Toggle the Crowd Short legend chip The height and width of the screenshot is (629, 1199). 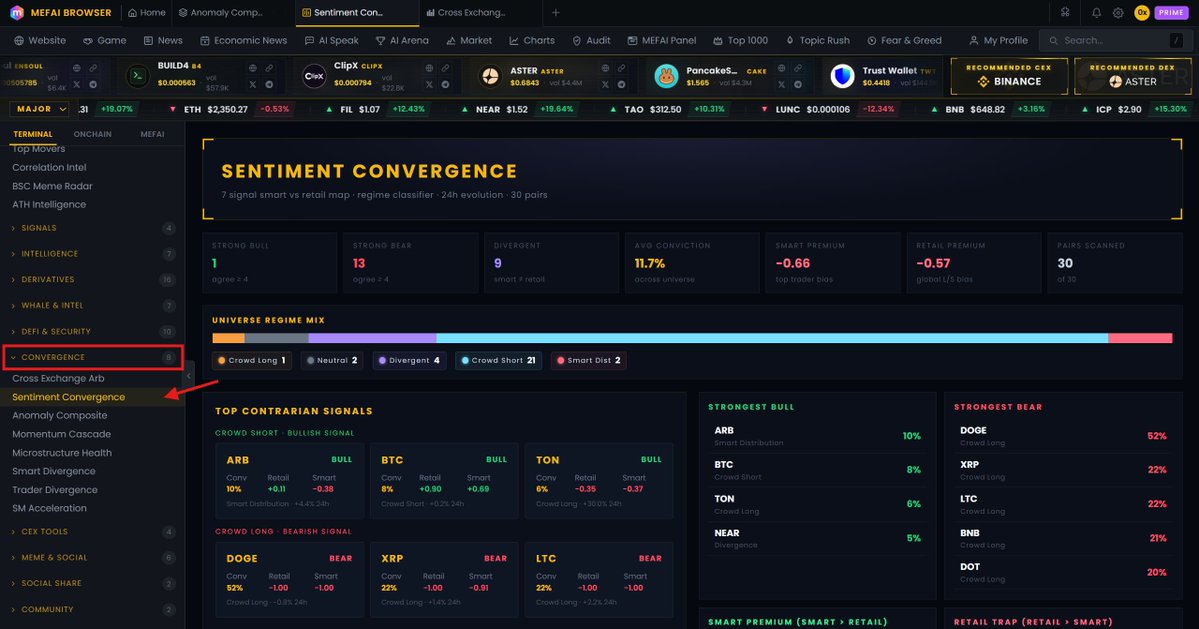click(x=499, y=360)
